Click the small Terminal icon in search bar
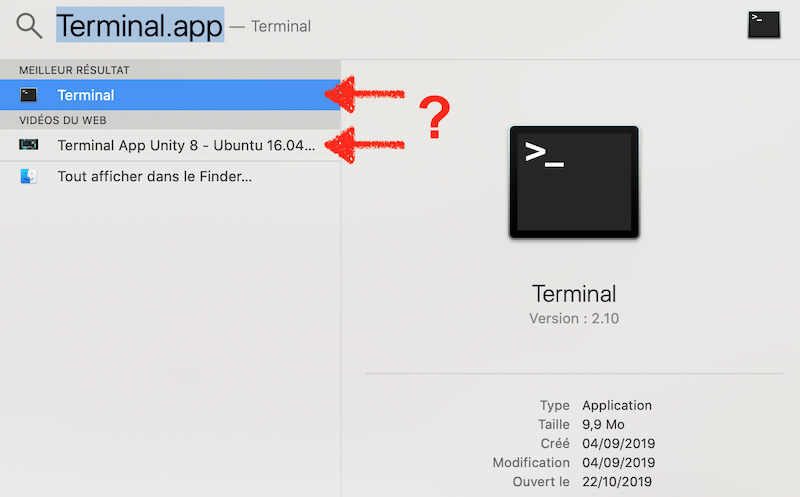Screen dimensions: 800x497 pos(763,25)
